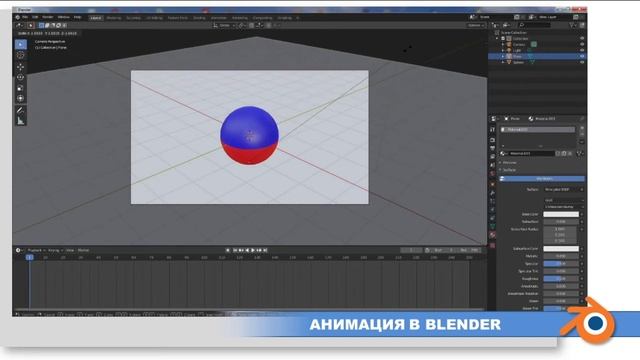Open the Edit menu
The width and height of the screenshot is (640, 360).
[x=35, y=17]
